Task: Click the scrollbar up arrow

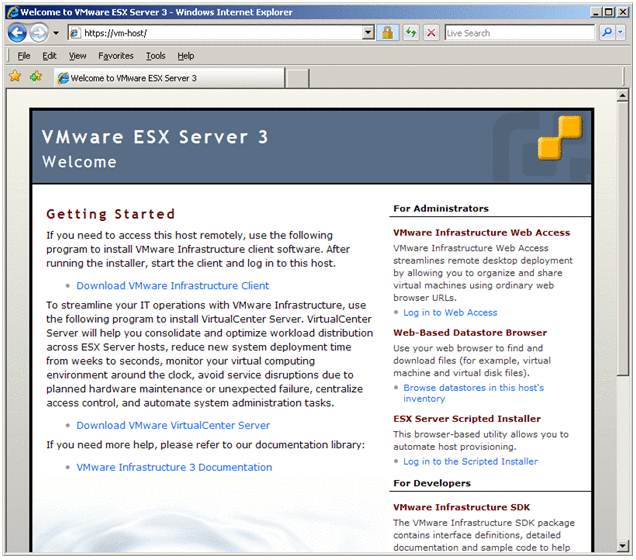Action: (623, 96)
